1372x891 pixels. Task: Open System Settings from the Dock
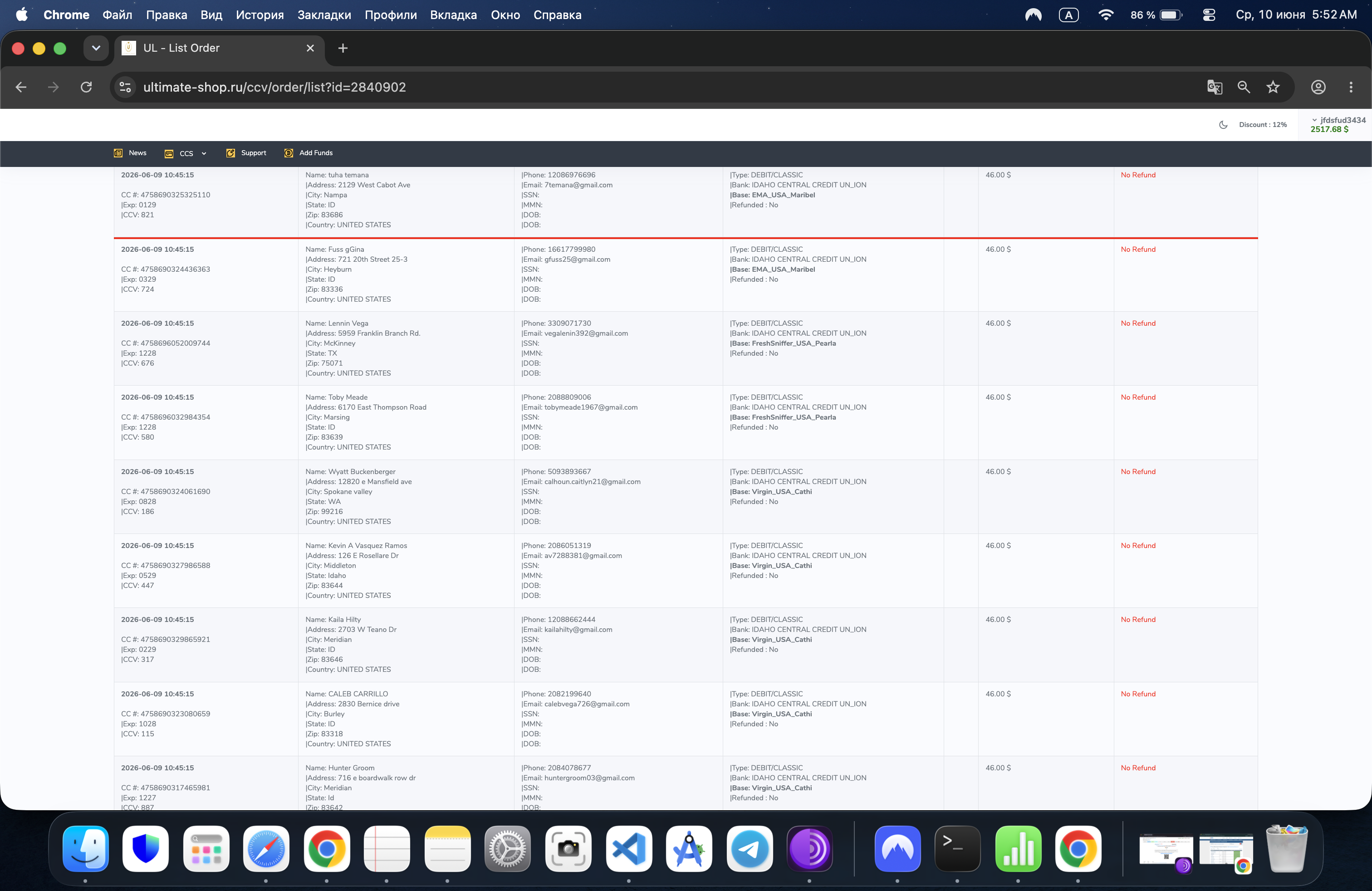(507, 848)
